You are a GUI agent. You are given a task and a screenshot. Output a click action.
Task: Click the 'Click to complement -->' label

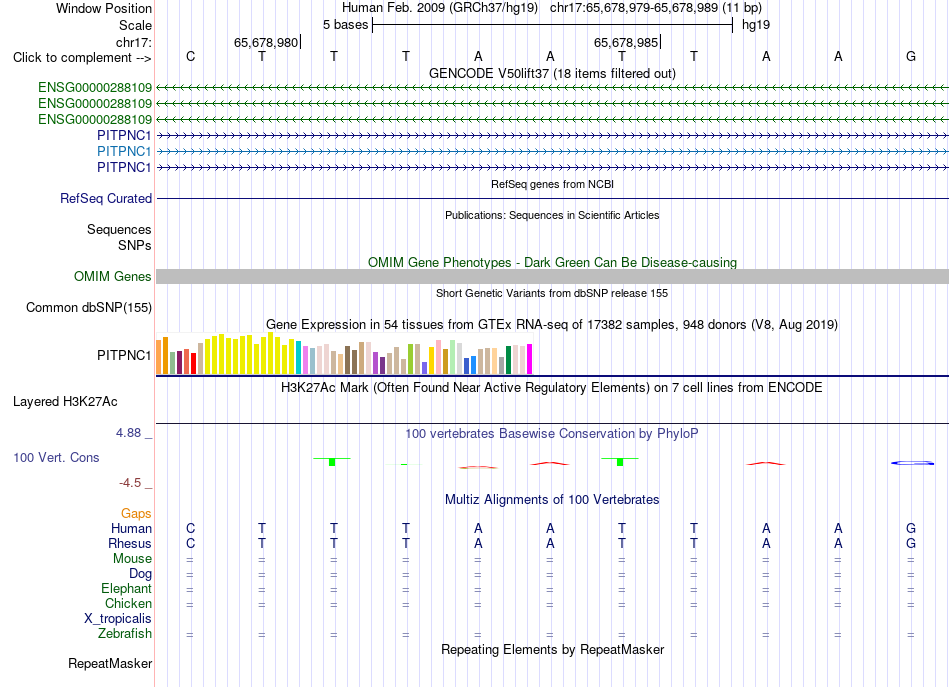(x=82, y=58)
